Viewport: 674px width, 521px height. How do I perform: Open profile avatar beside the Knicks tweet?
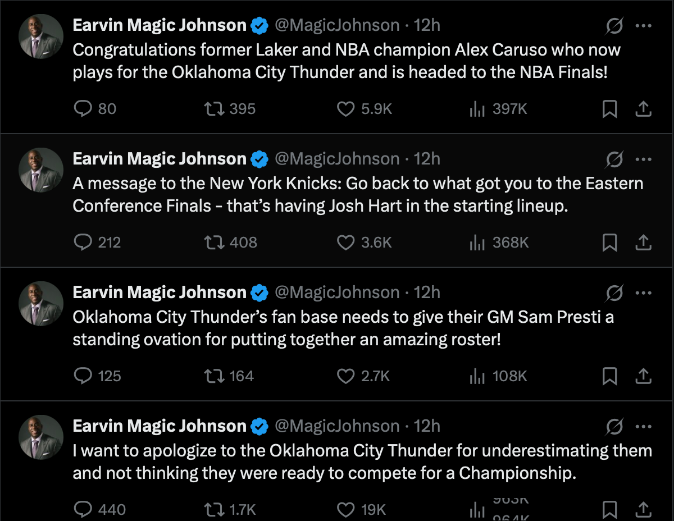pos(41,170)
